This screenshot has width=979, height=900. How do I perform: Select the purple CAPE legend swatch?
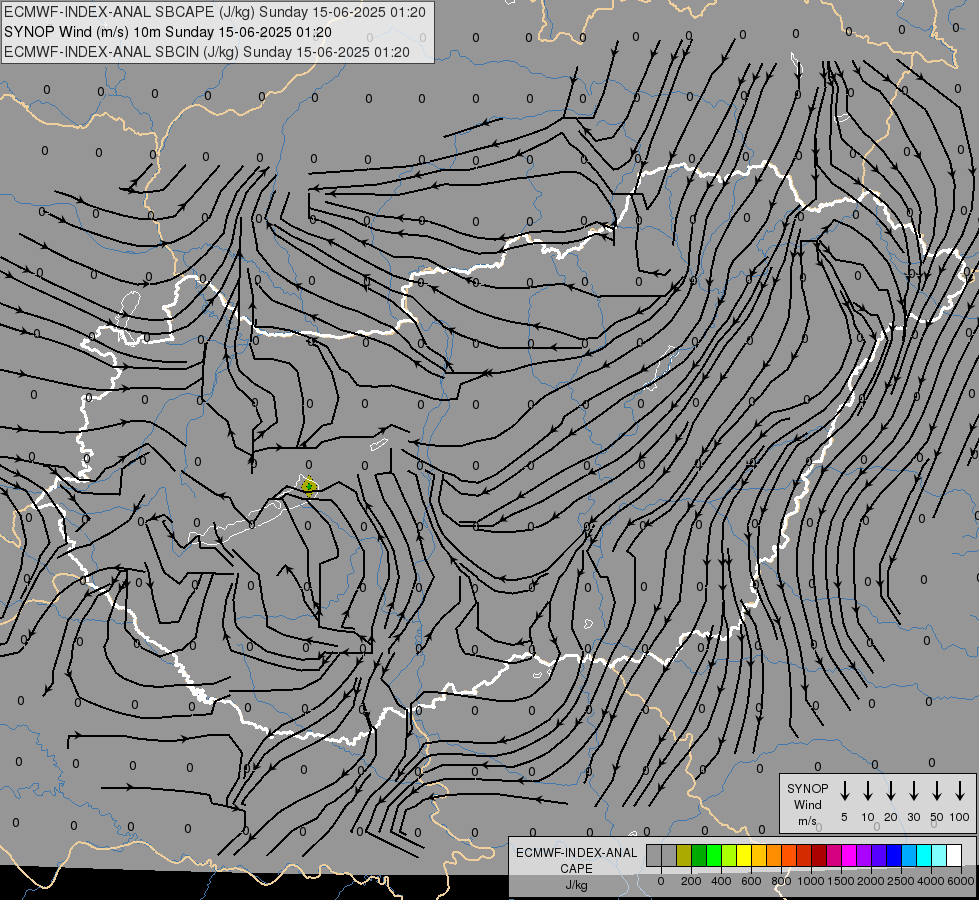pyautogui.click(x=864, y=856)
